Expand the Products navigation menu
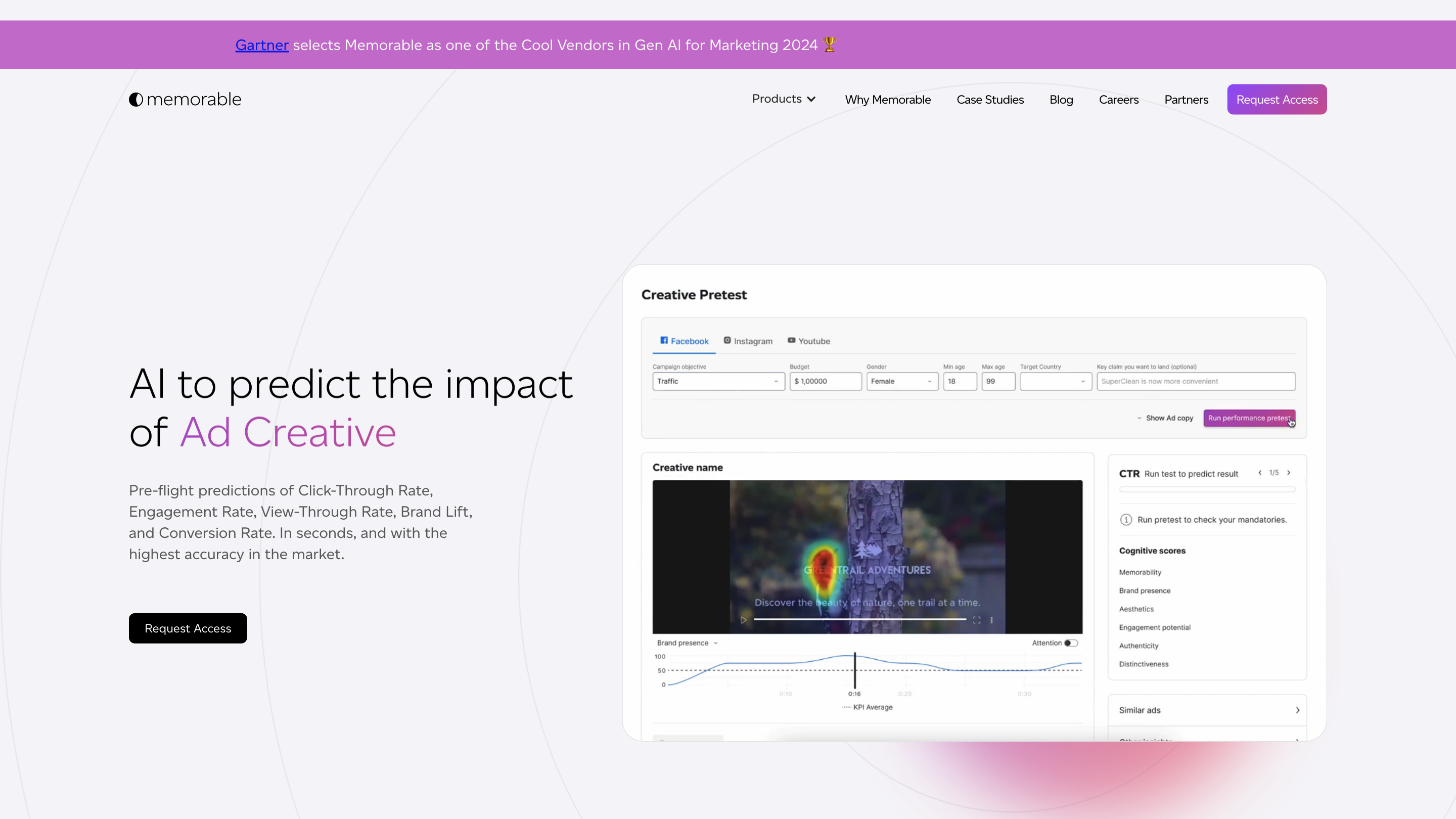This screenshot has width=1456, height=819. [x=784, y=99]
